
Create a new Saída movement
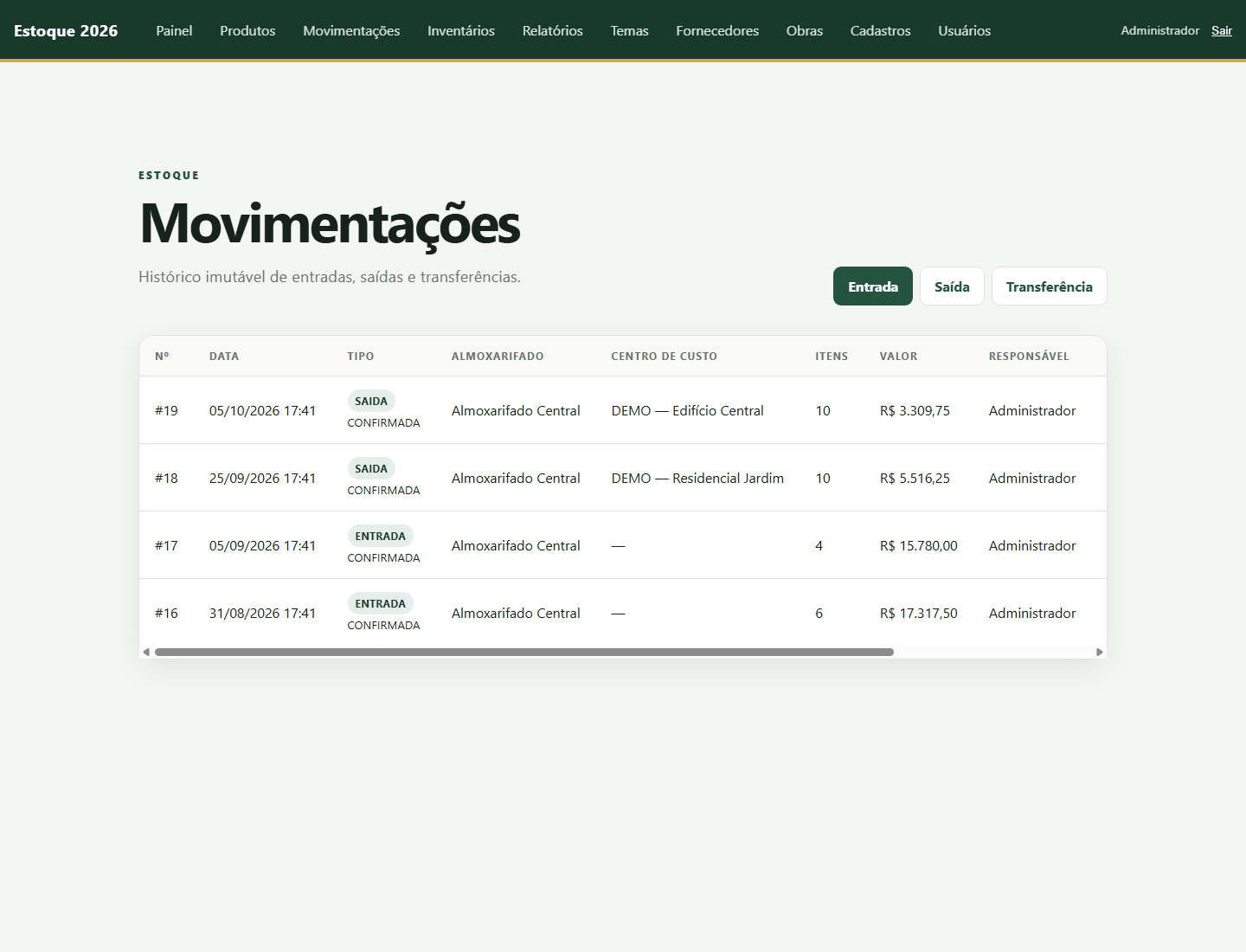tap(952, 286)
